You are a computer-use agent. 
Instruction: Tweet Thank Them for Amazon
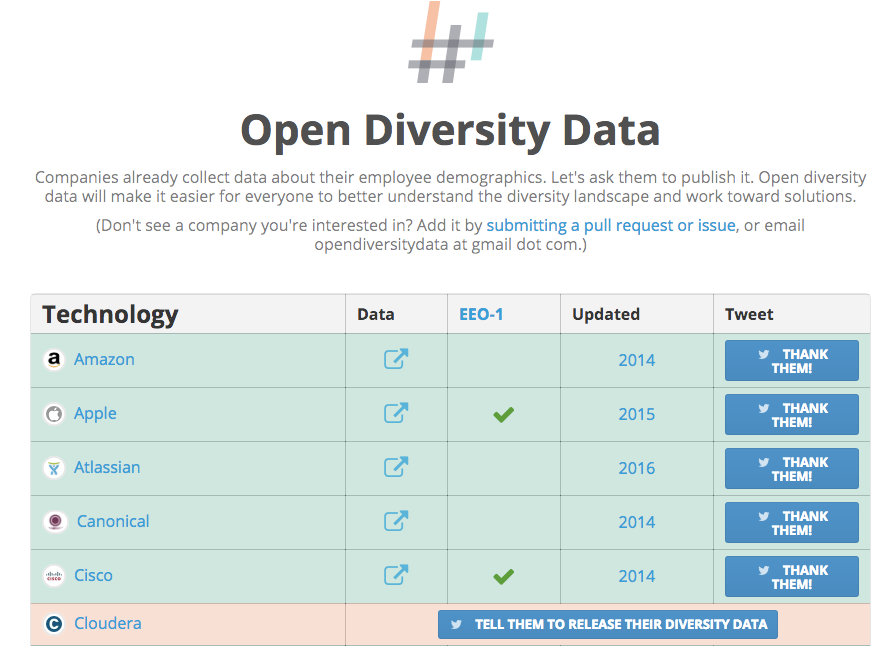click(x=792, y=361)
